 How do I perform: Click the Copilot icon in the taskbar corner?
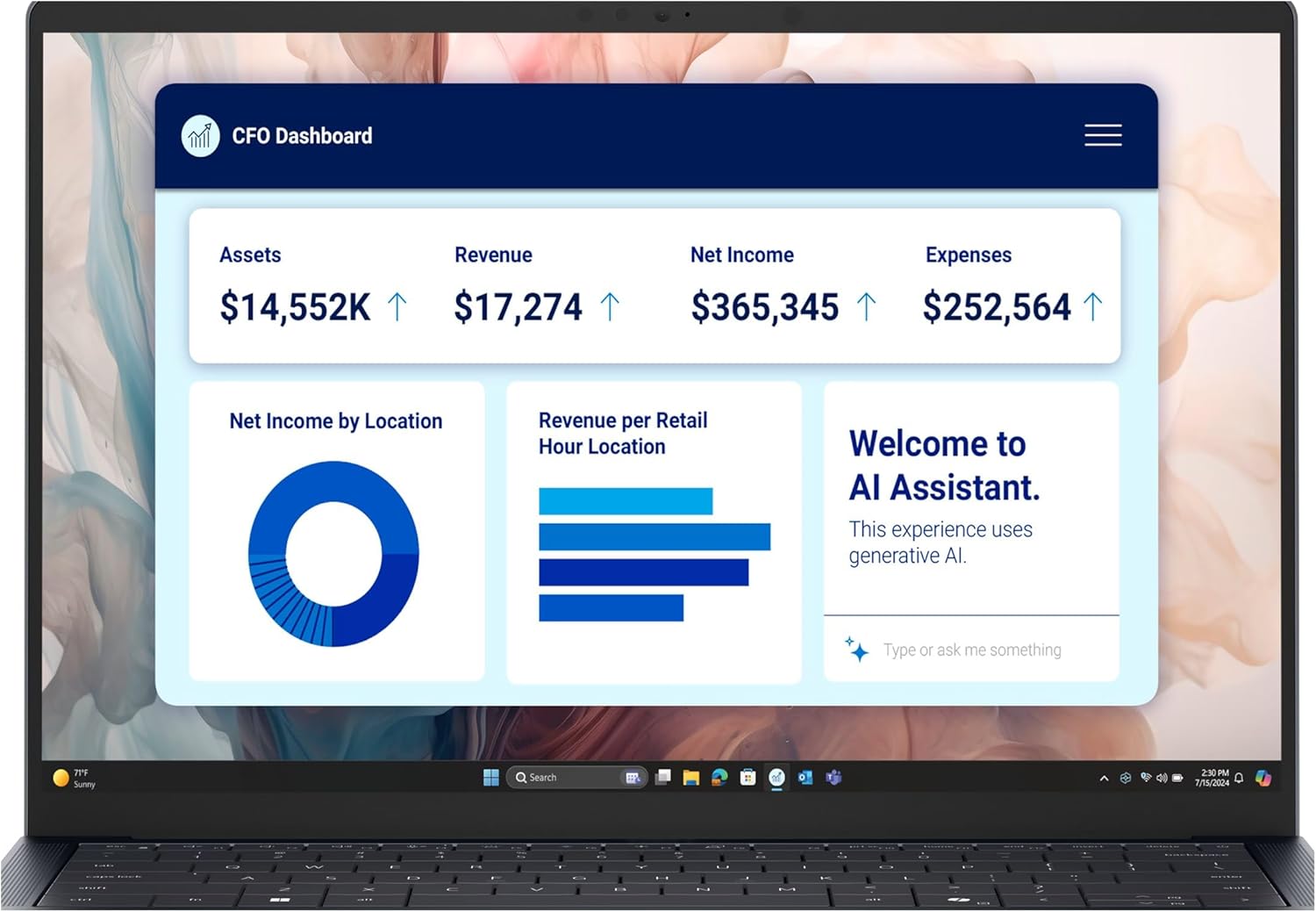click(x=1263, y=779)
